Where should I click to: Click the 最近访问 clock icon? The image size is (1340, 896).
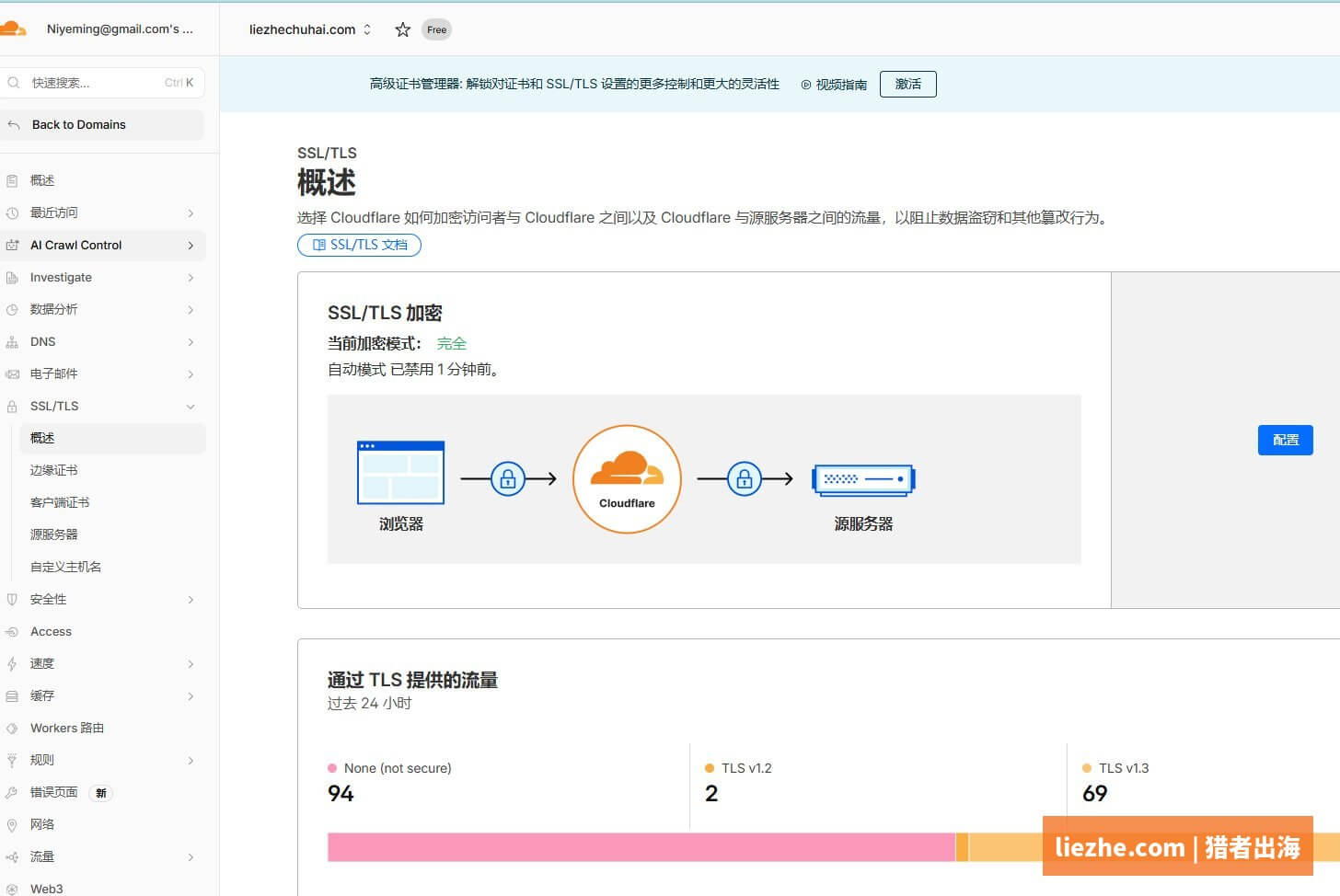[12, 213]
